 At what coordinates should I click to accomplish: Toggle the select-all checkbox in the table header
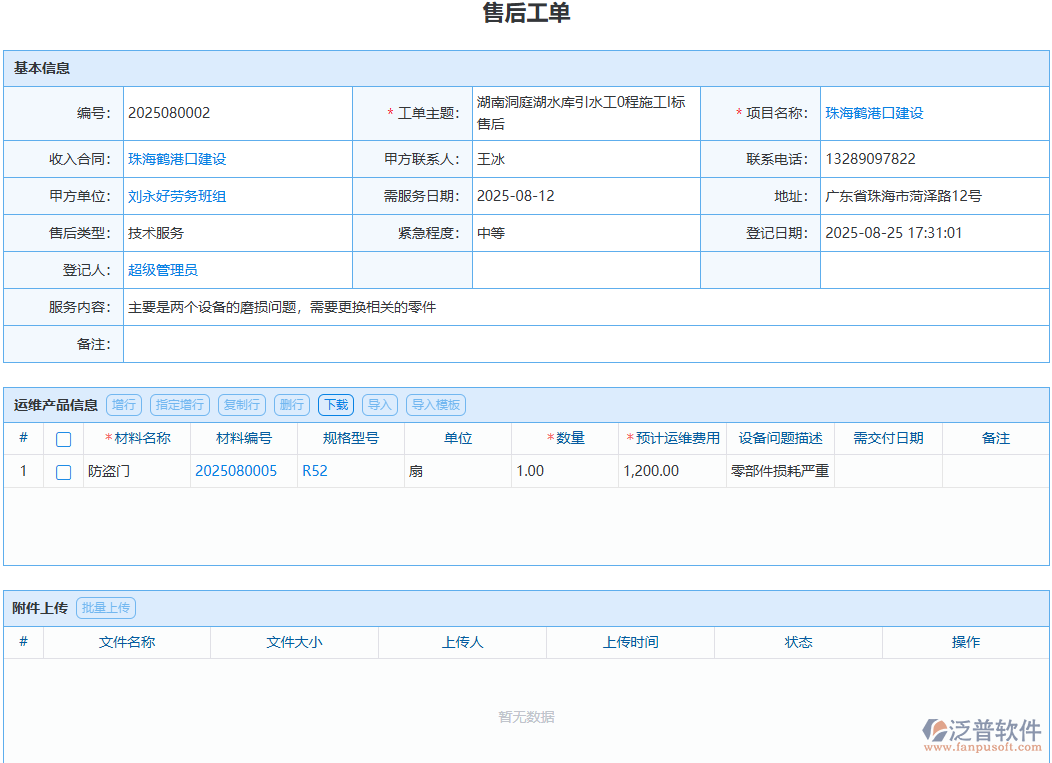pos(63,438)
